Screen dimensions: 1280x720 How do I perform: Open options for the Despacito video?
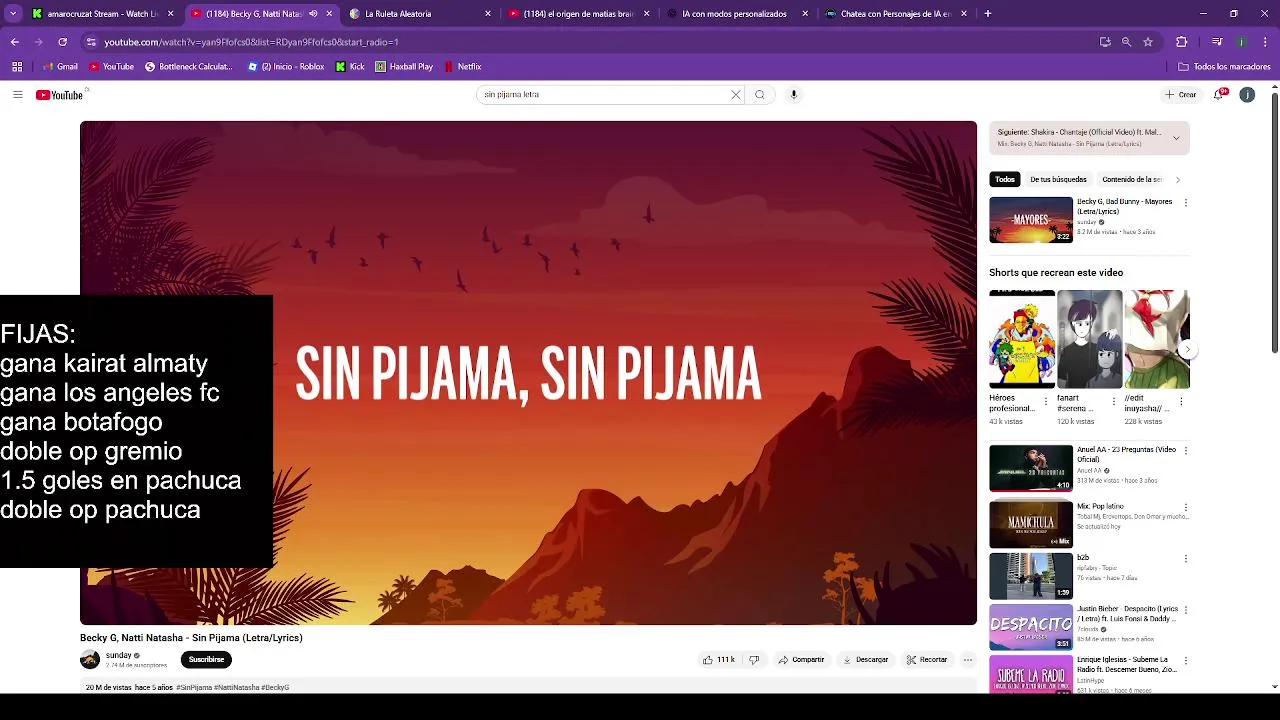(1186, 610)
